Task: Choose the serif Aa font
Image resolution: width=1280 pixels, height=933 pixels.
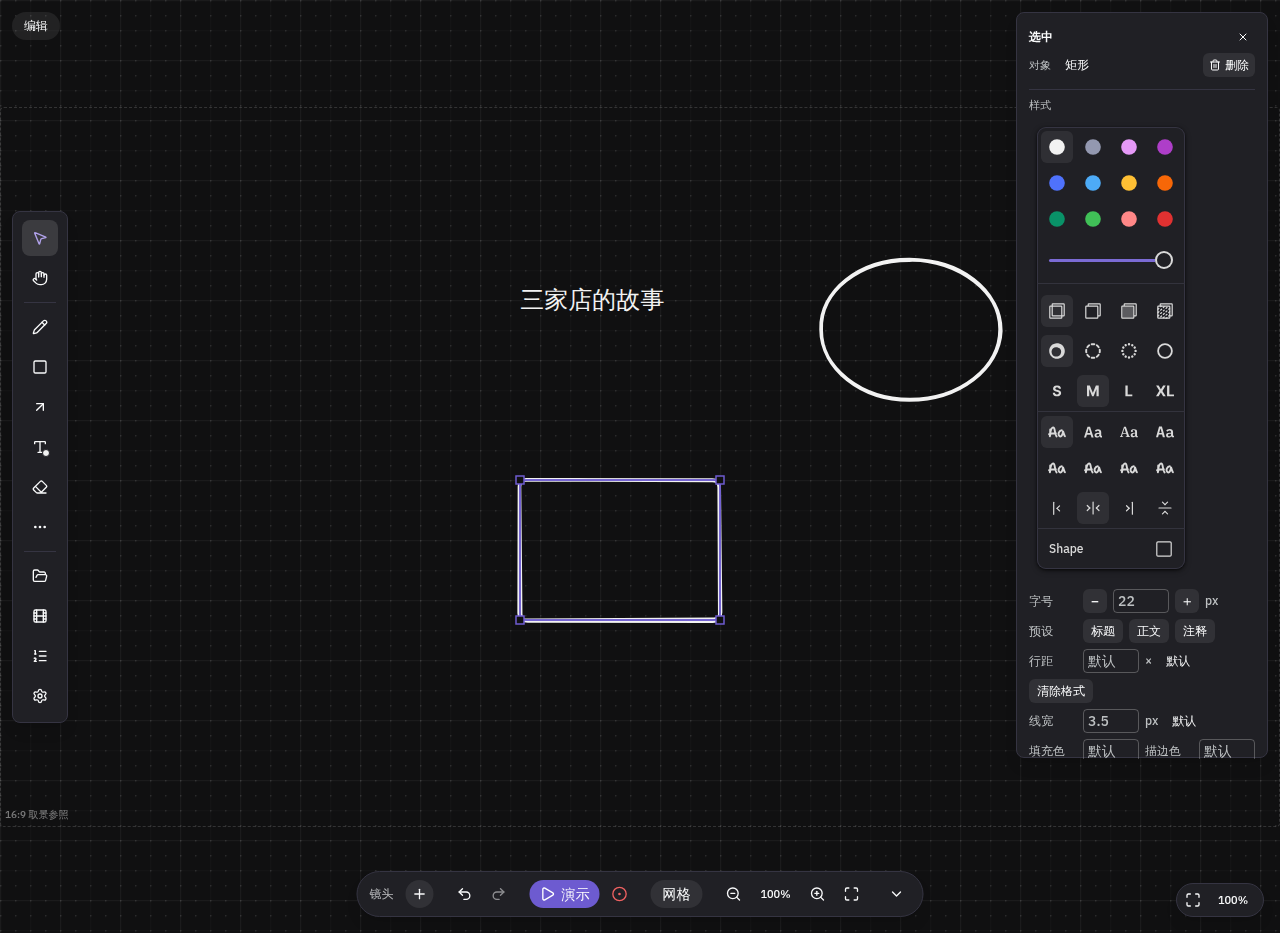Action: 1129,432
